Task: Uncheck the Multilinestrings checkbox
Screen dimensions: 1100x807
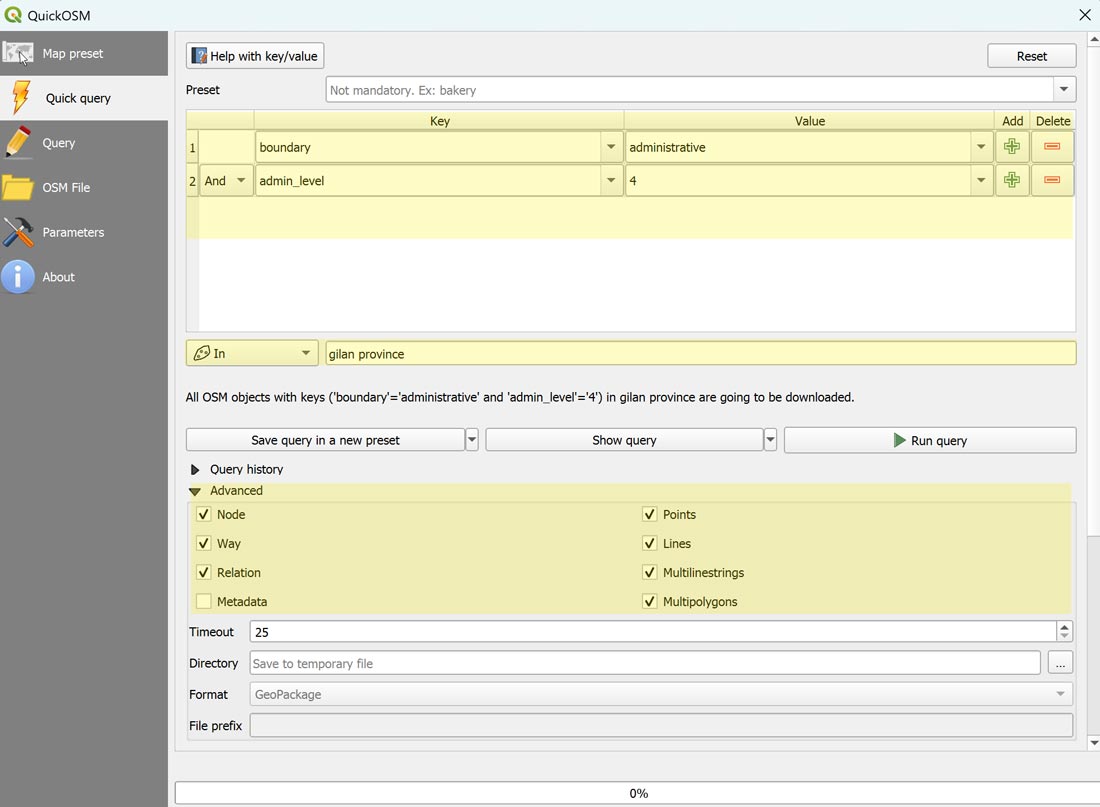Action: tap(650, 573)
